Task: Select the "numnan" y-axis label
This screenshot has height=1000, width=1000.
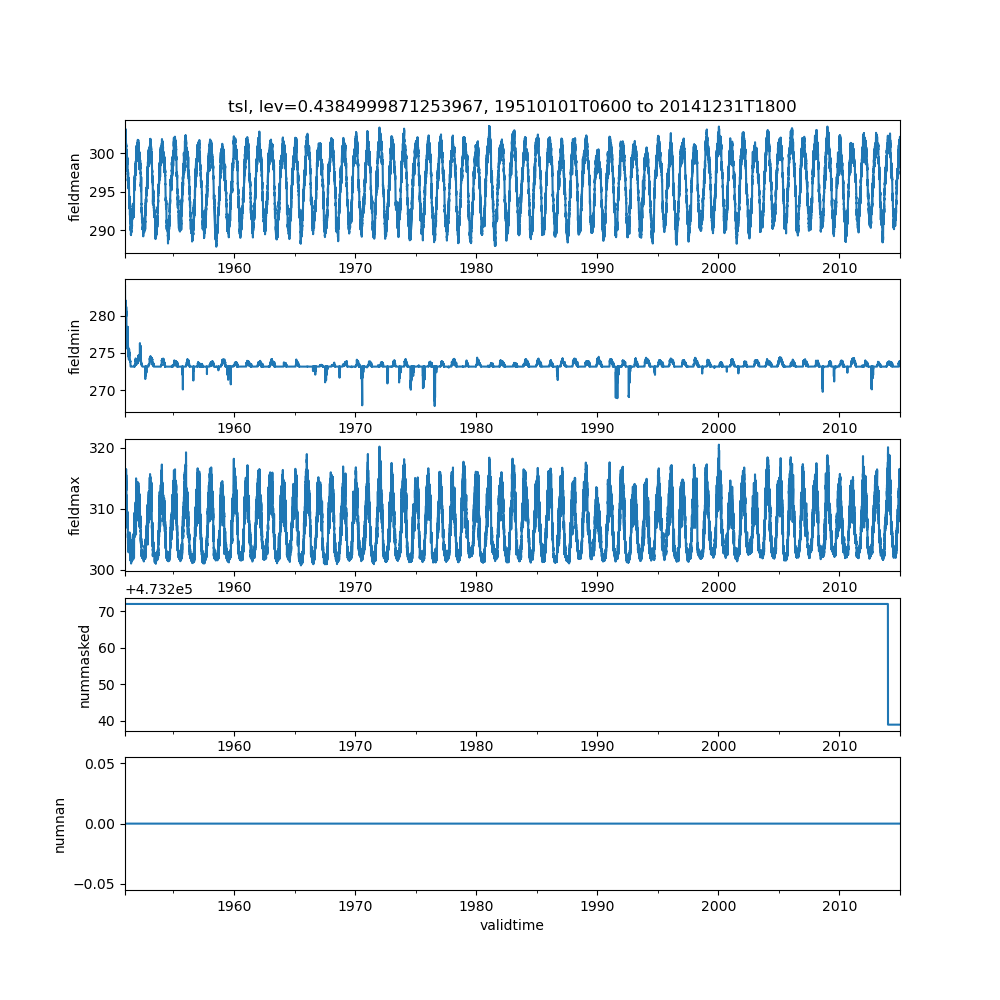Action: click(x=60, y=824)
